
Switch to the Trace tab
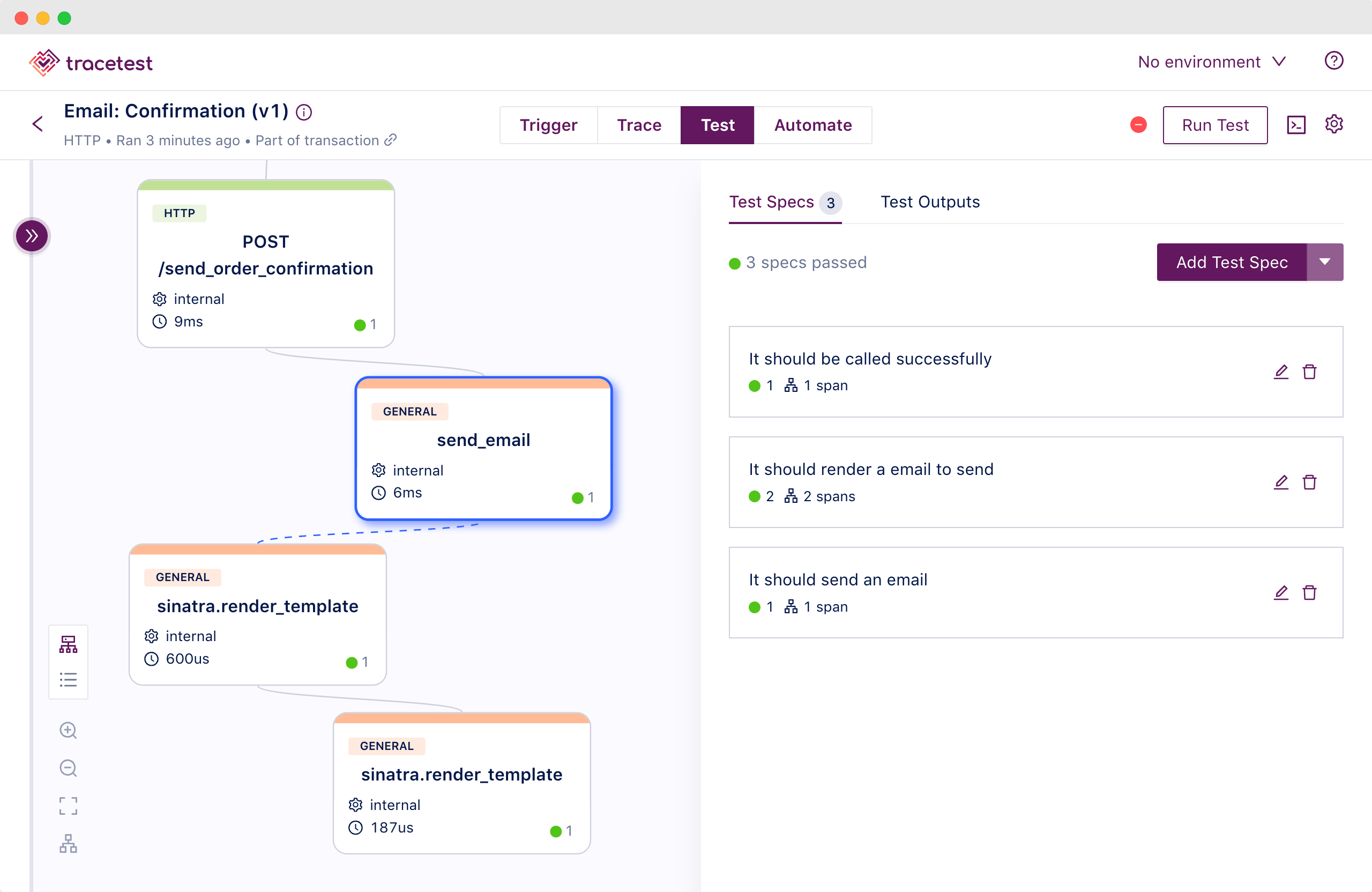pyautogui.click(x=638, y=124)
